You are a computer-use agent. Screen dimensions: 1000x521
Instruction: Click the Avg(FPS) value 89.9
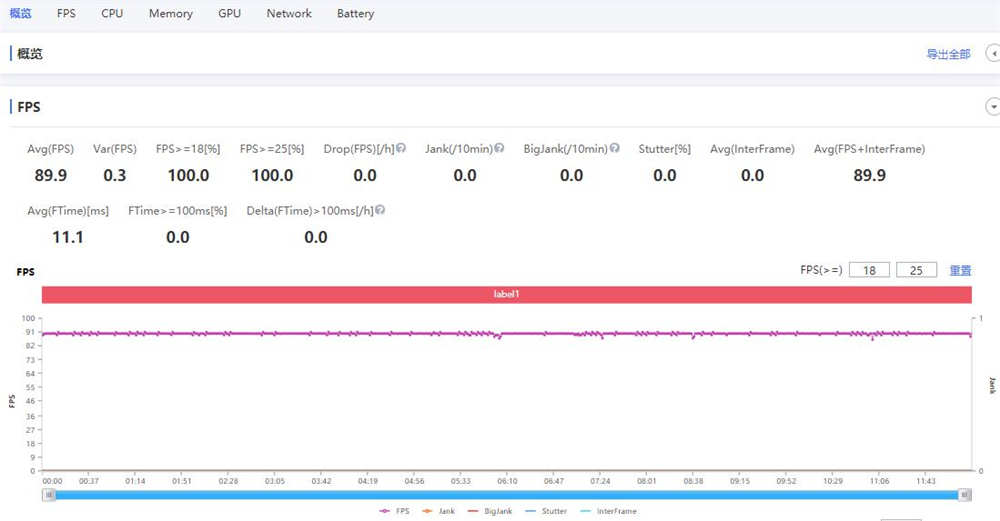[x=50, y=175]
